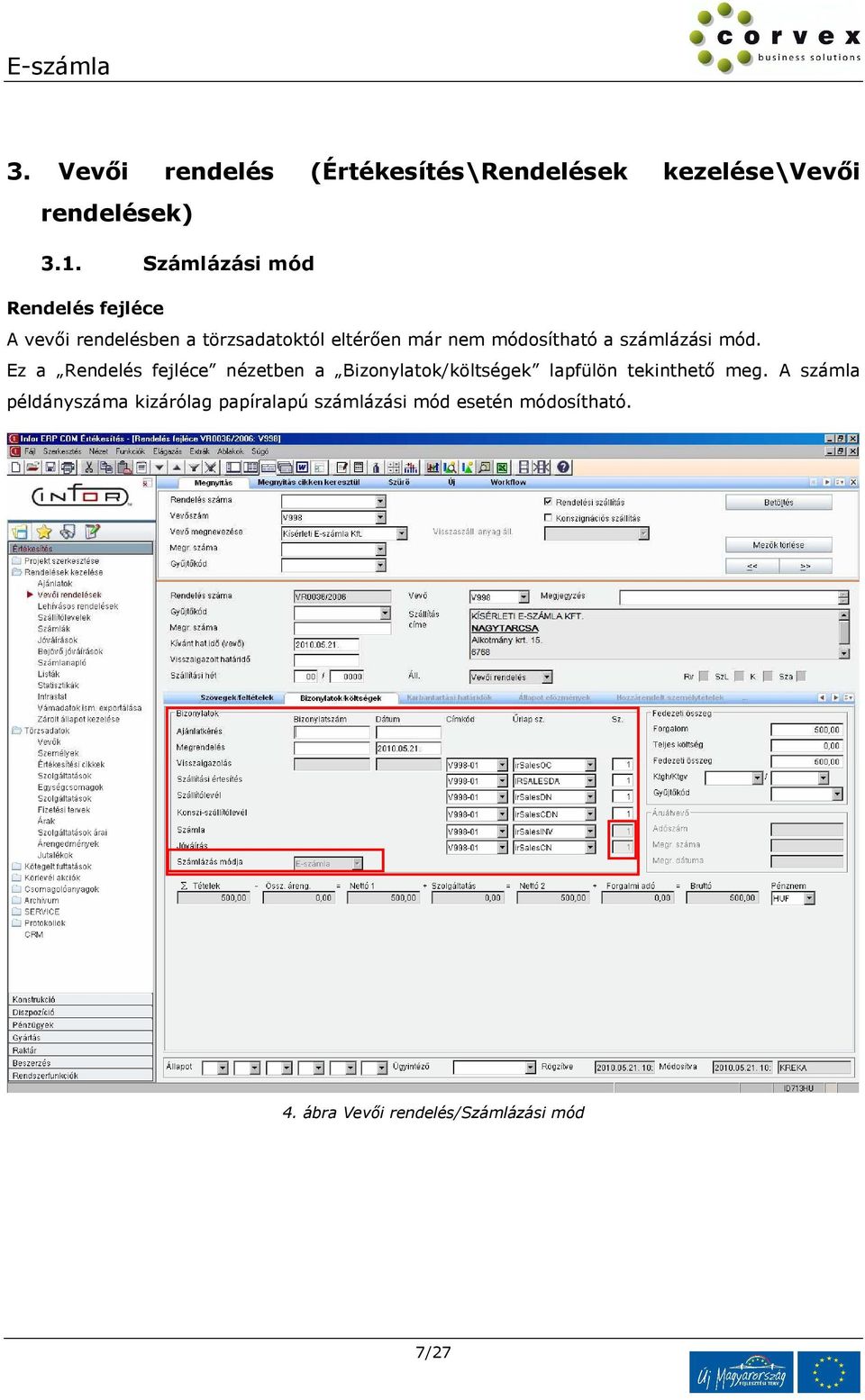865x1400 pixels.
Task: Switch to the Megnyitás cikken keresztül tab
Action: [x=308, y=483]
